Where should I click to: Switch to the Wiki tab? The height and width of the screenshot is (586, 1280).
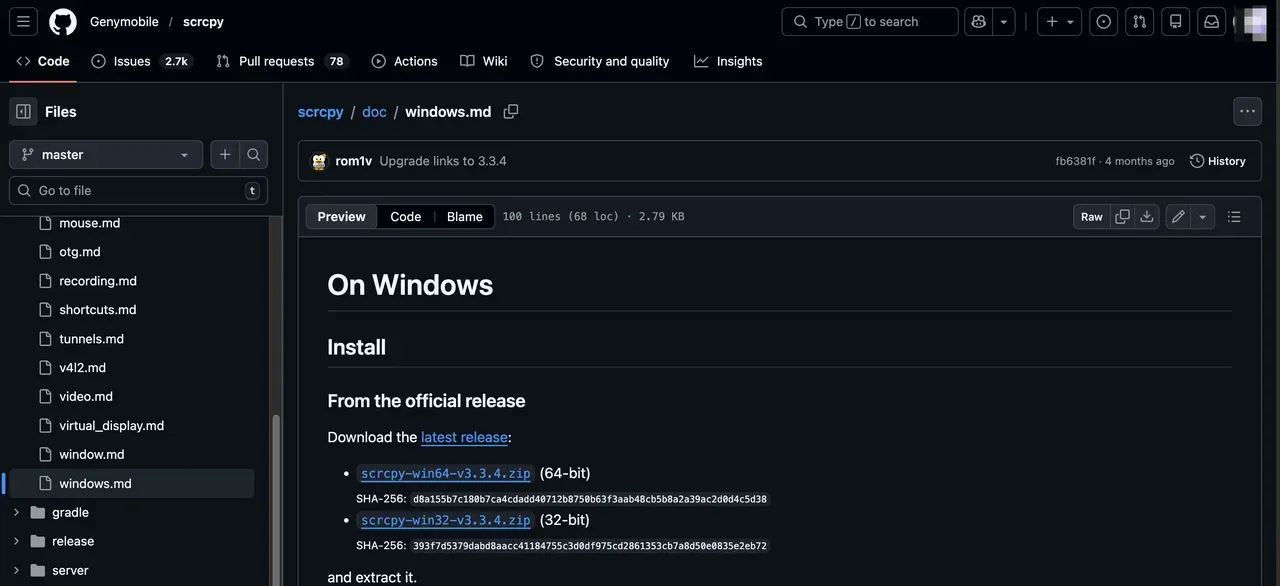[484, 61]
